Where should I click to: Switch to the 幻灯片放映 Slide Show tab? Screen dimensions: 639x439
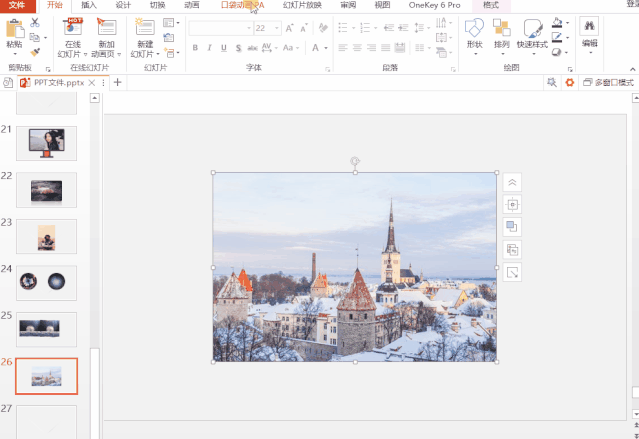[302, 5]
